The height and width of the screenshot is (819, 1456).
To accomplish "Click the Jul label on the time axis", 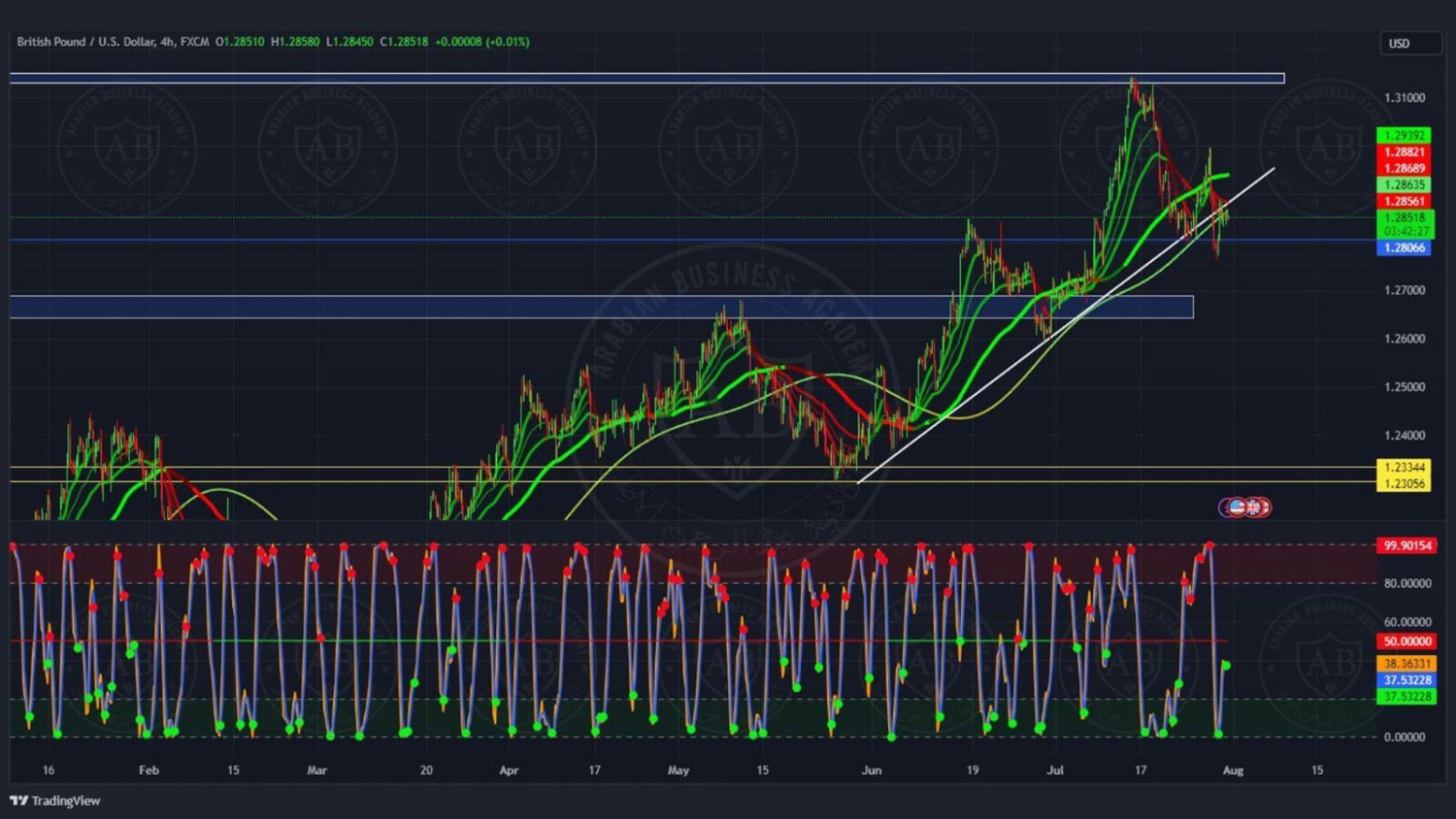I will 1055,770.
